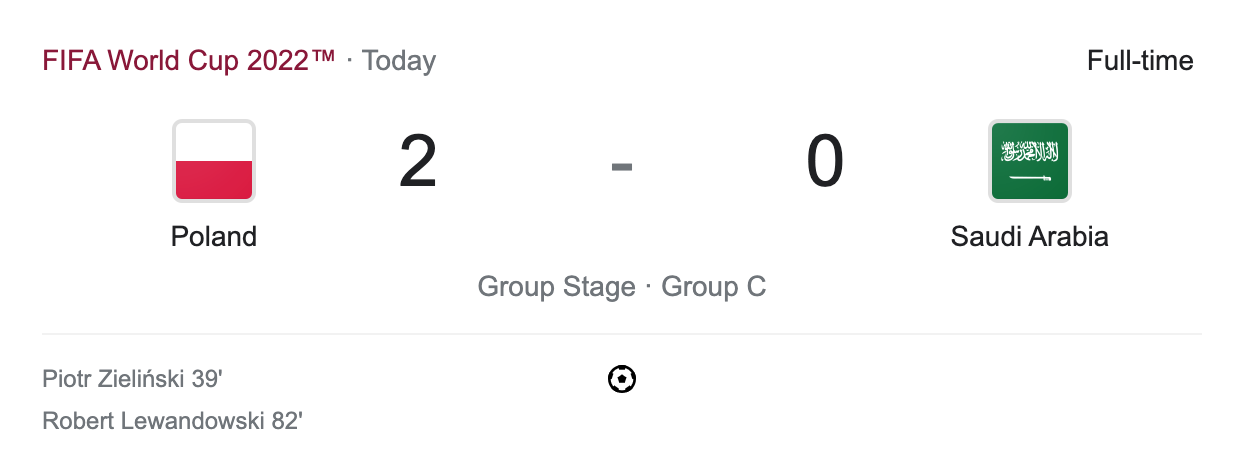Screen dimensions: 1236x457
Task: Open the FIFA World Cup 2022 link
Action: 188,61
